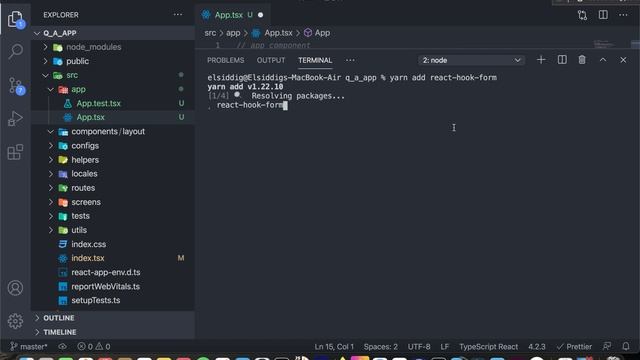Click TypeScript version 4.2.3

(x=537, y=347)
